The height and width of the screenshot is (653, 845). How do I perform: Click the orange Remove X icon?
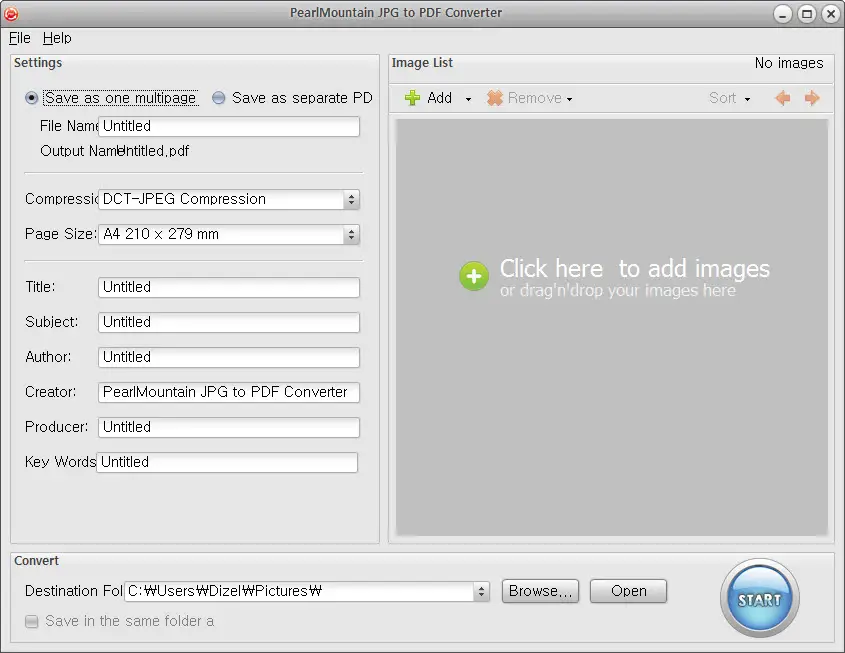pyautogui.click(x=494, y=98)
